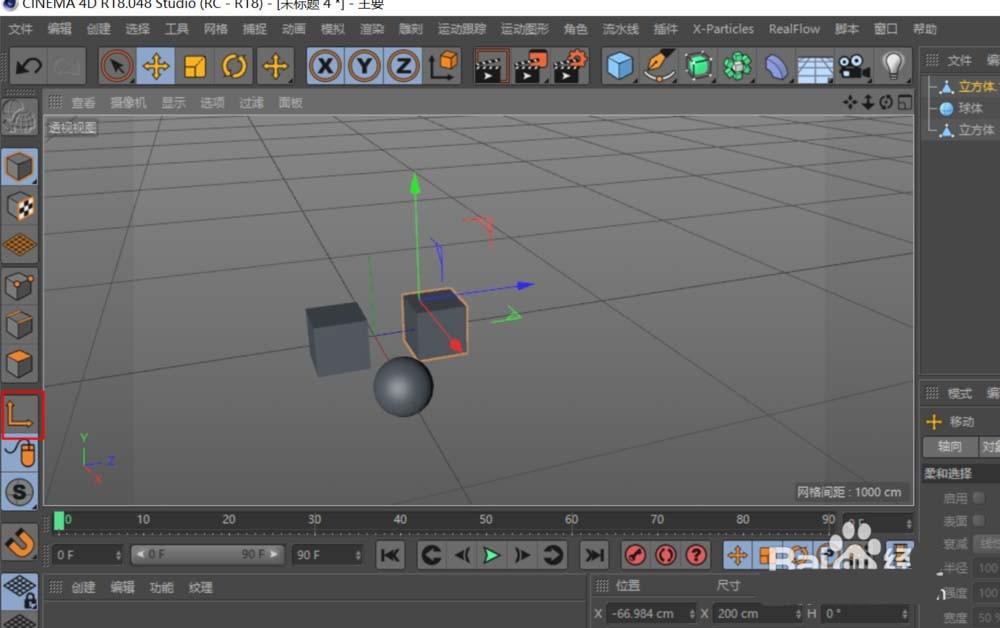1000x628 pixels.
Task: Click the red question mark help button
Action: coord(697,556)
